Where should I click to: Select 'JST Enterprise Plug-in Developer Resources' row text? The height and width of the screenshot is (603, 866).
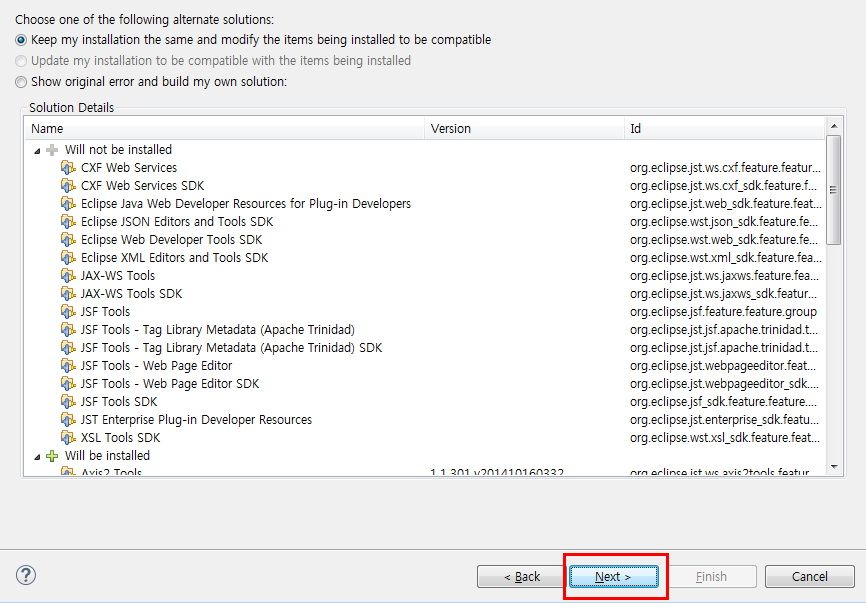point(196,420)
